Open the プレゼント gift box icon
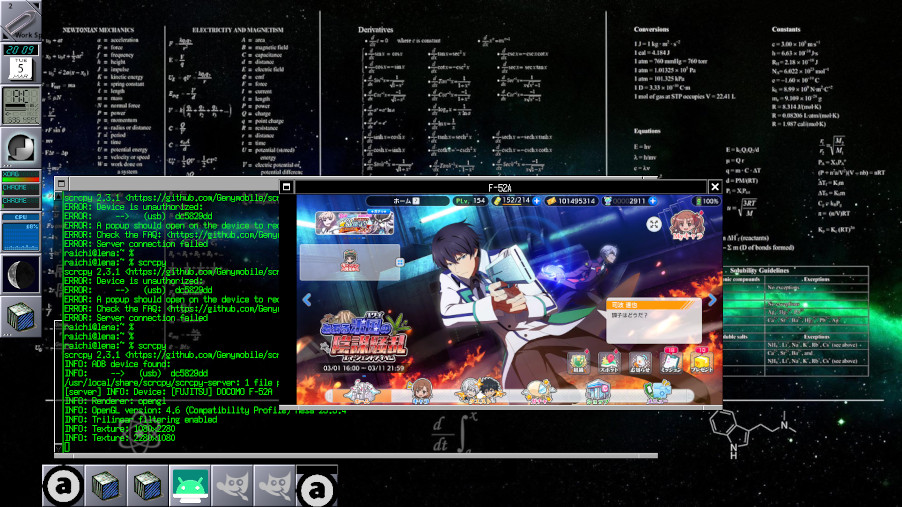The image size is (902, 507). point(701,362)
